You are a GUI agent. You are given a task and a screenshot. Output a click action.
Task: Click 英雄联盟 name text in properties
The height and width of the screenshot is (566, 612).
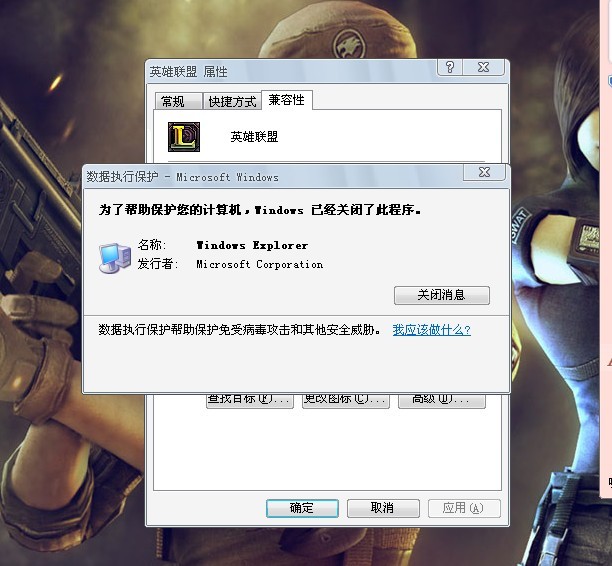pos(254,137)
